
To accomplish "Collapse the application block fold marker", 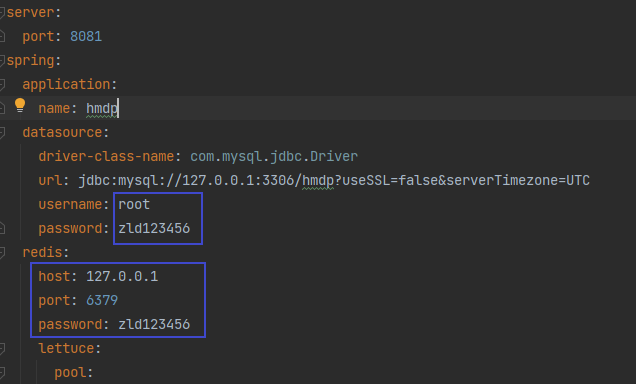I will pos(2,84).
